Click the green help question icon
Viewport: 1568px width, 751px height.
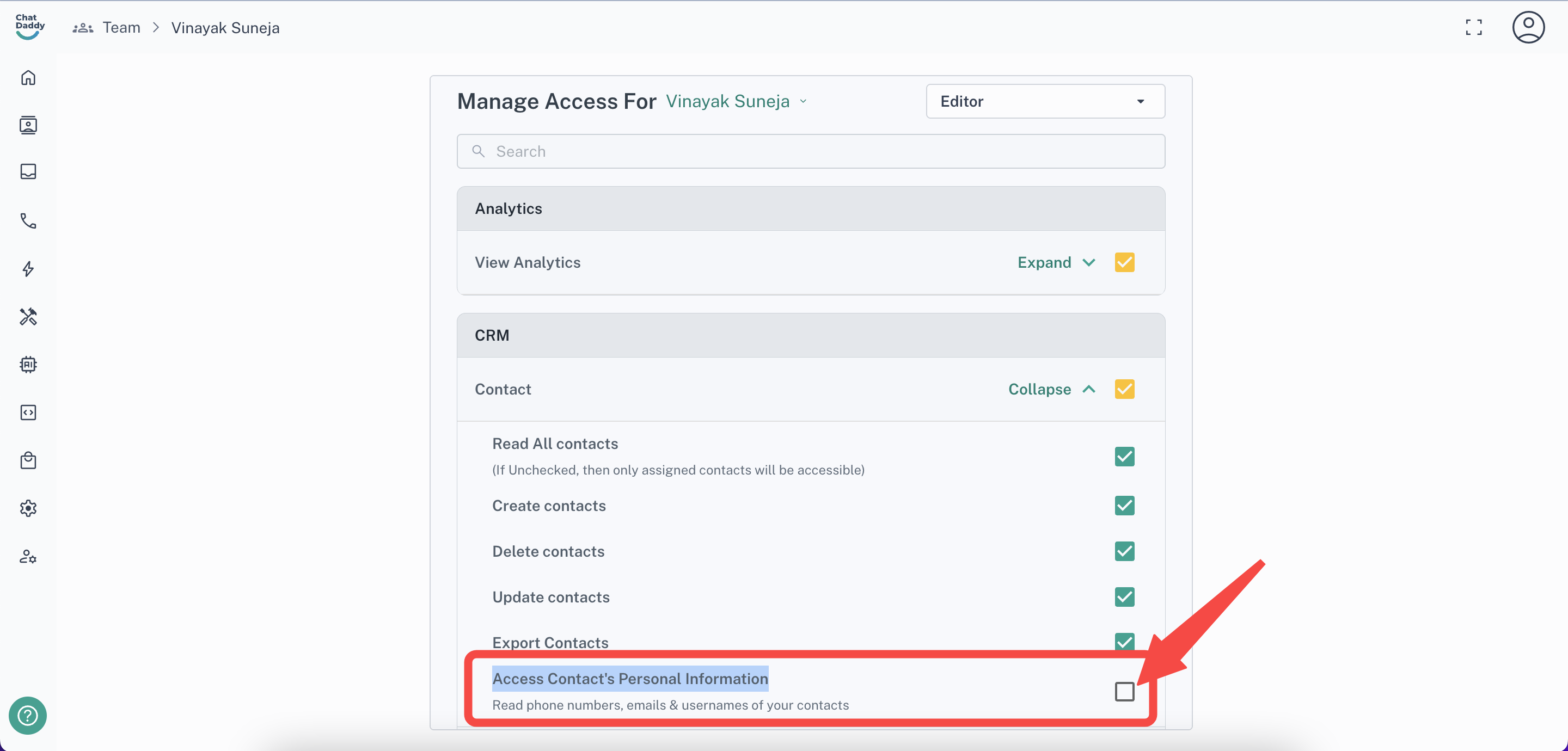(x=28, y=715)
